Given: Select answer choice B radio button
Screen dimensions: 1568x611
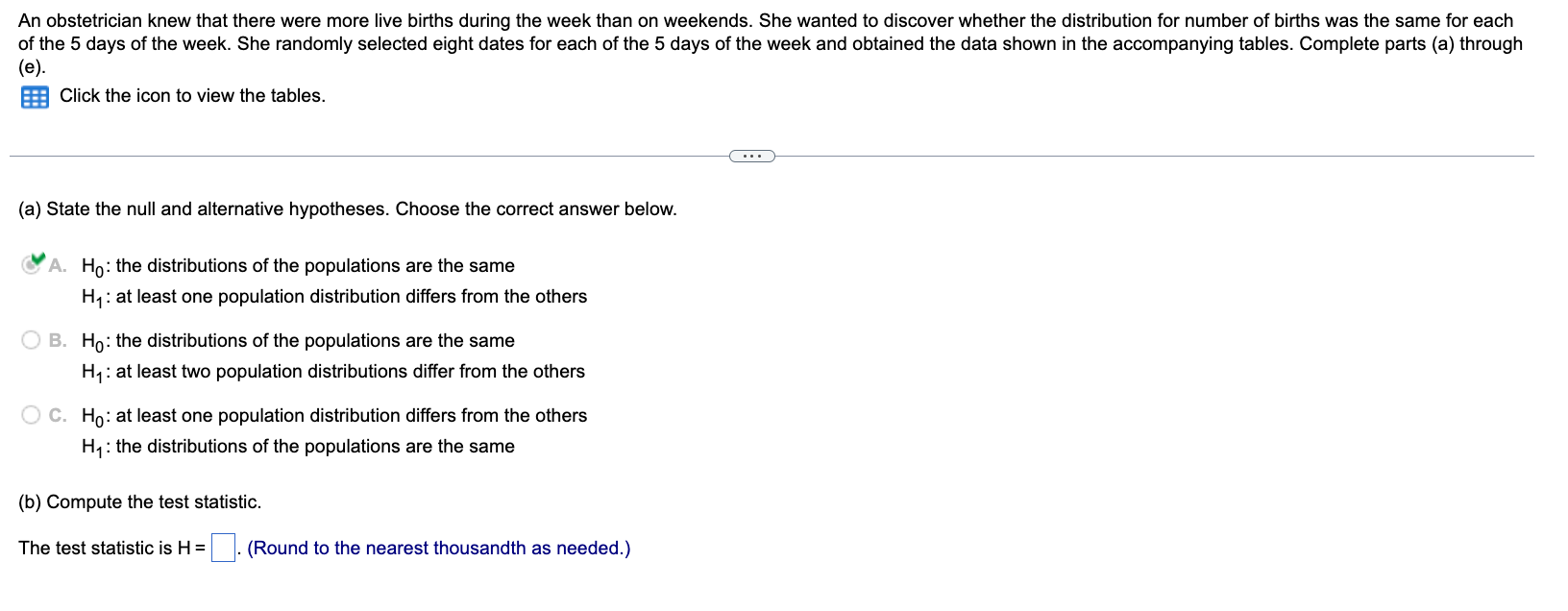Looking at the screenshot, I should (30, 339).
